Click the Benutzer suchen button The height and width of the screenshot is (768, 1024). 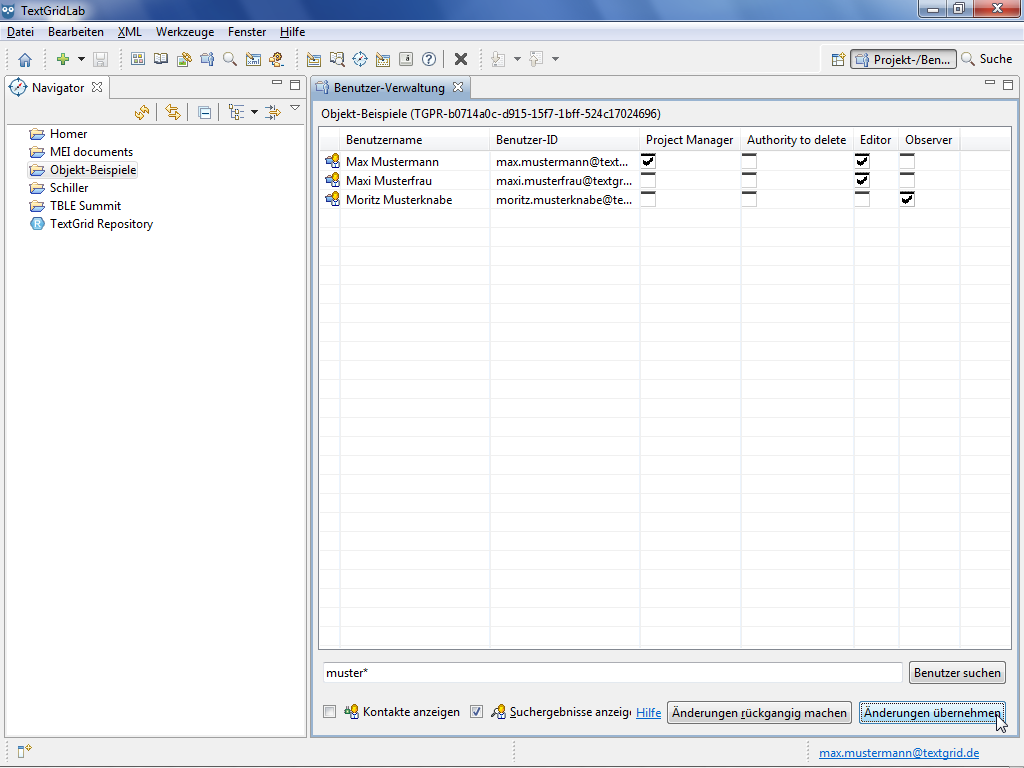tap(957, 673)
